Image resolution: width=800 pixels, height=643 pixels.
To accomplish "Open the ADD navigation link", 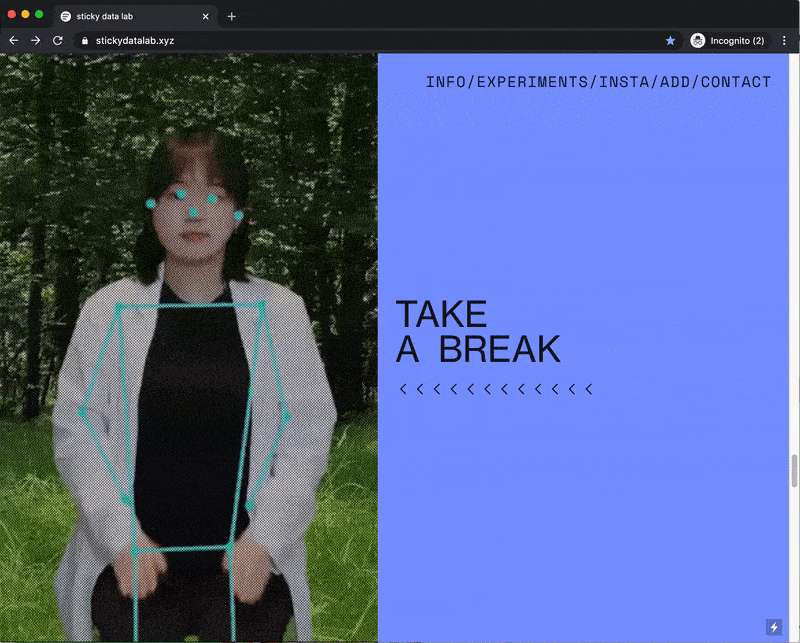I will [675, 82].
